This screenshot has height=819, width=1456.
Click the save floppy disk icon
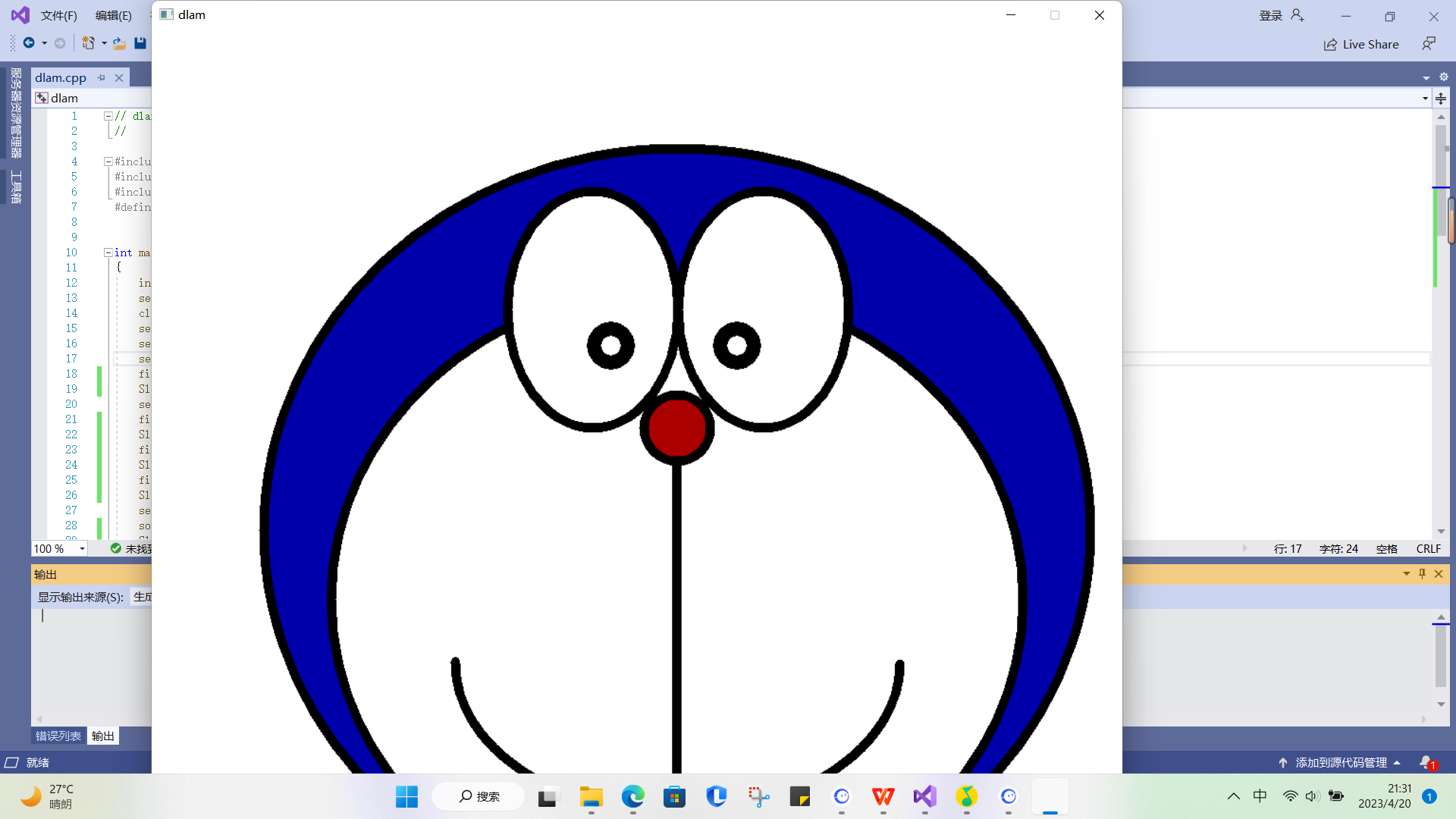pos(140,43)
